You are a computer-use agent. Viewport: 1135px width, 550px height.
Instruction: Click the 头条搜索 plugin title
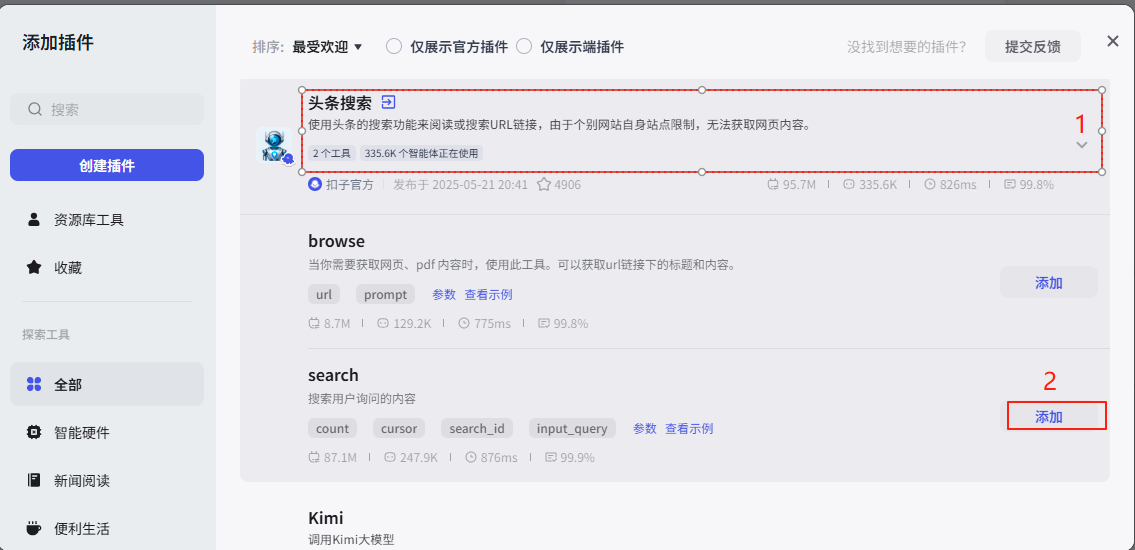click(339, 103)
